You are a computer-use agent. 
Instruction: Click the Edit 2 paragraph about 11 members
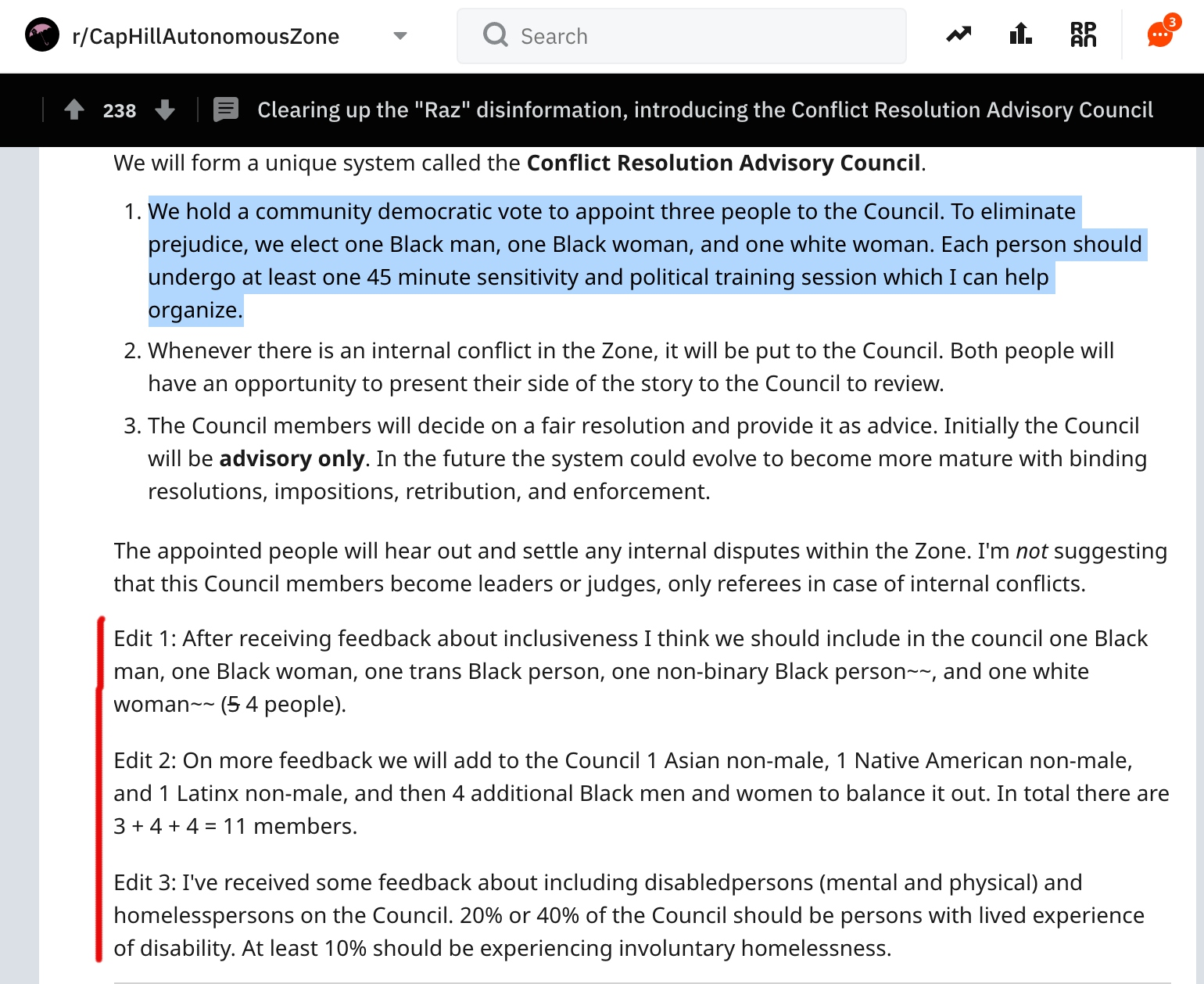point(641,793)
